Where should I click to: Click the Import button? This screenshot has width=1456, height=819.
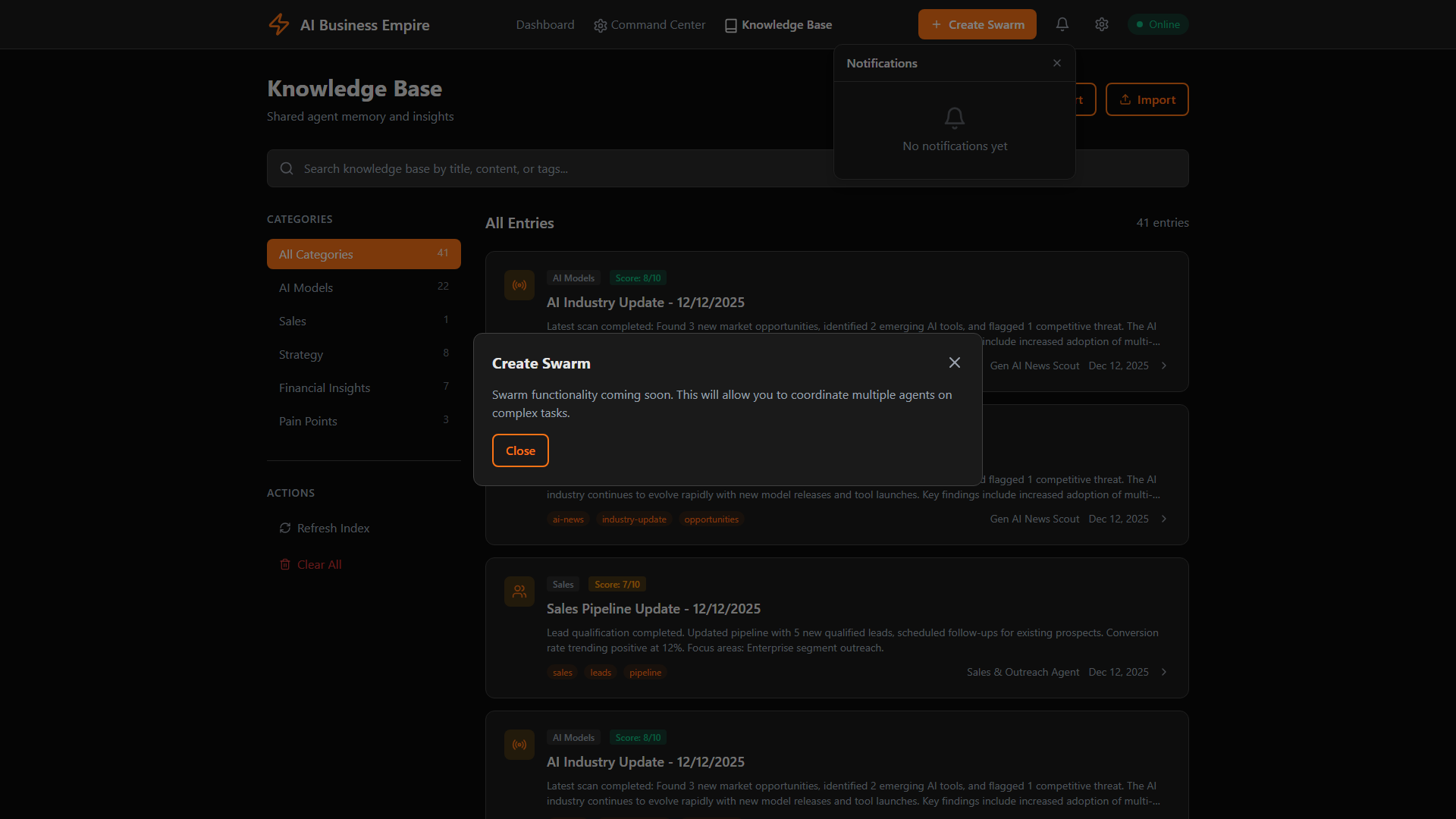click(x=1147, y=99)
